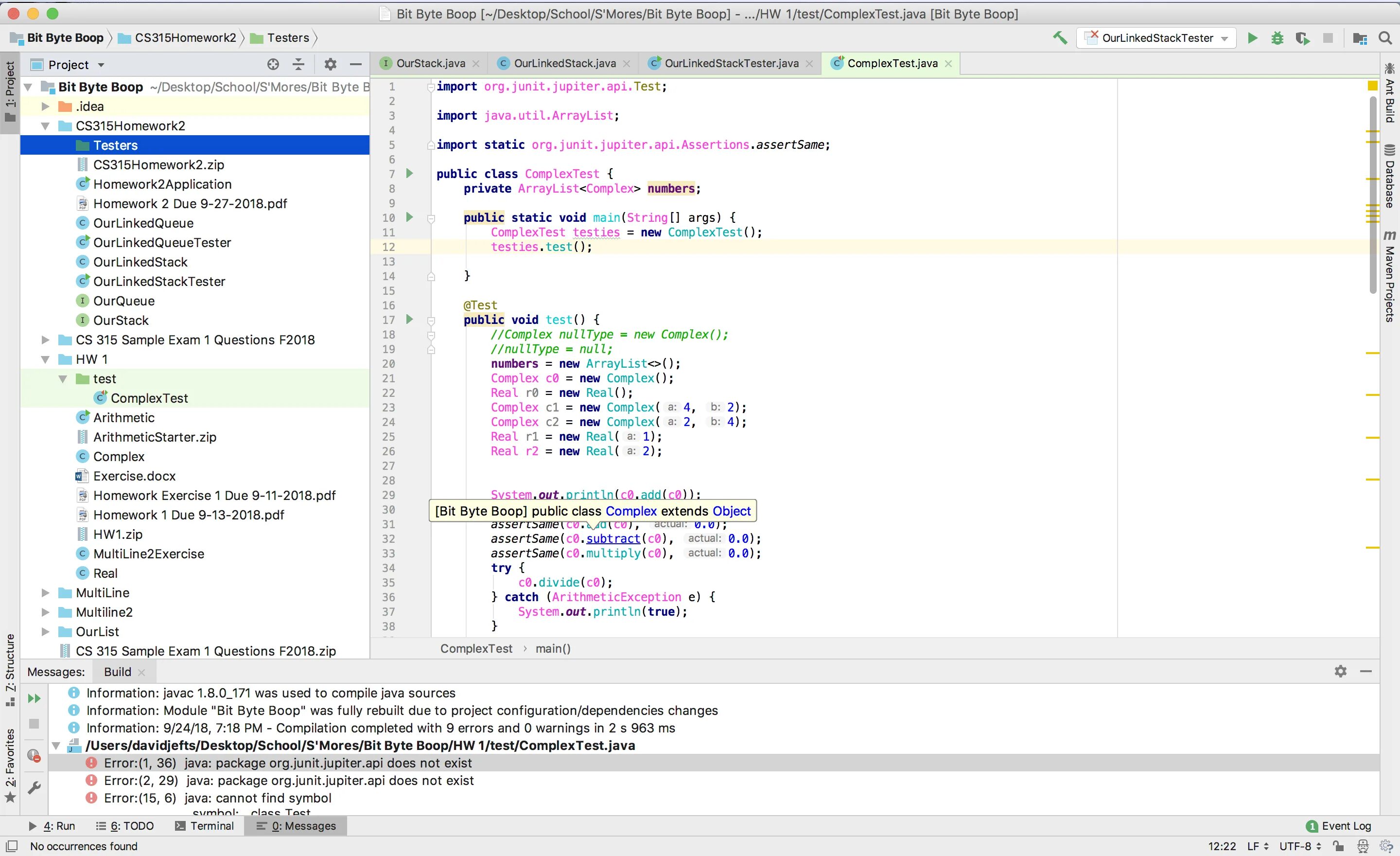
Task: Click the green Run button in toolbar
Action: coord(1252,38)
